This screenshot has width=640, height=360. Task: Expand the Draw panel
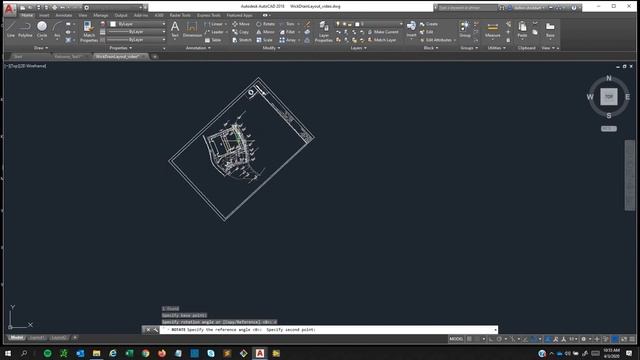point(41,48)
